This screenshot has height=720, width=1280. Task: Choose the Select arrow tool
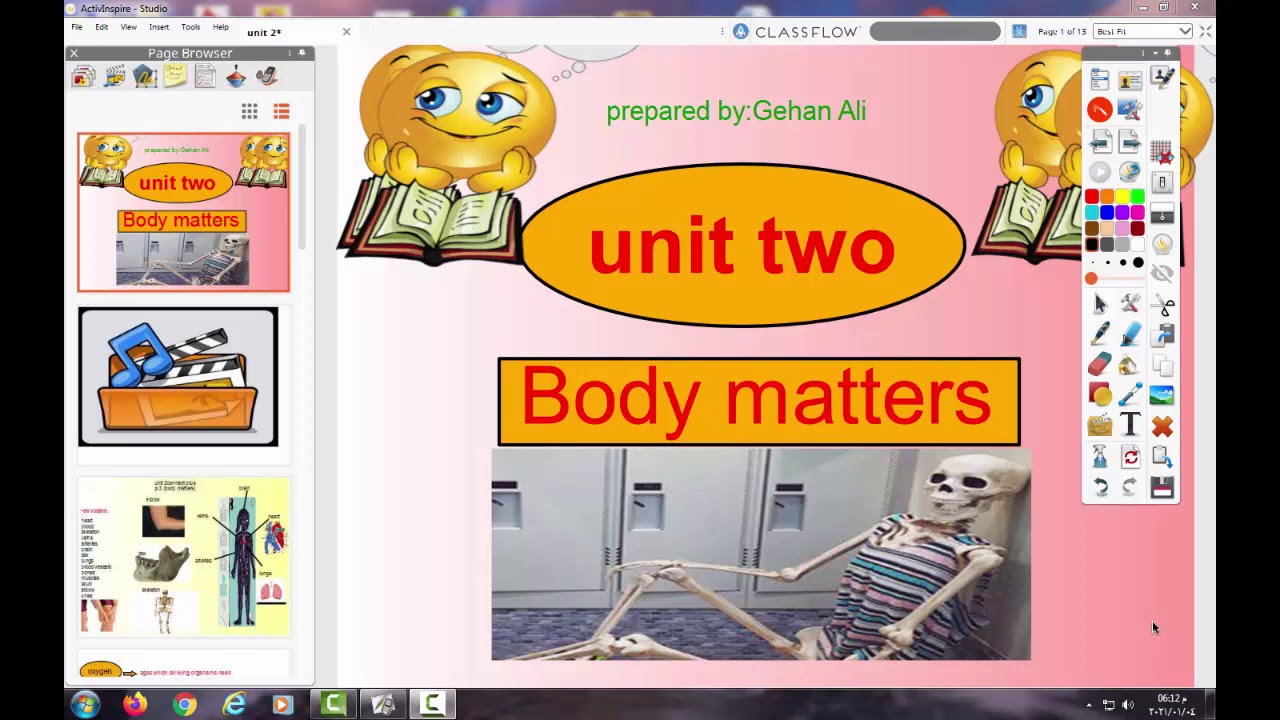pos(1099,304)
